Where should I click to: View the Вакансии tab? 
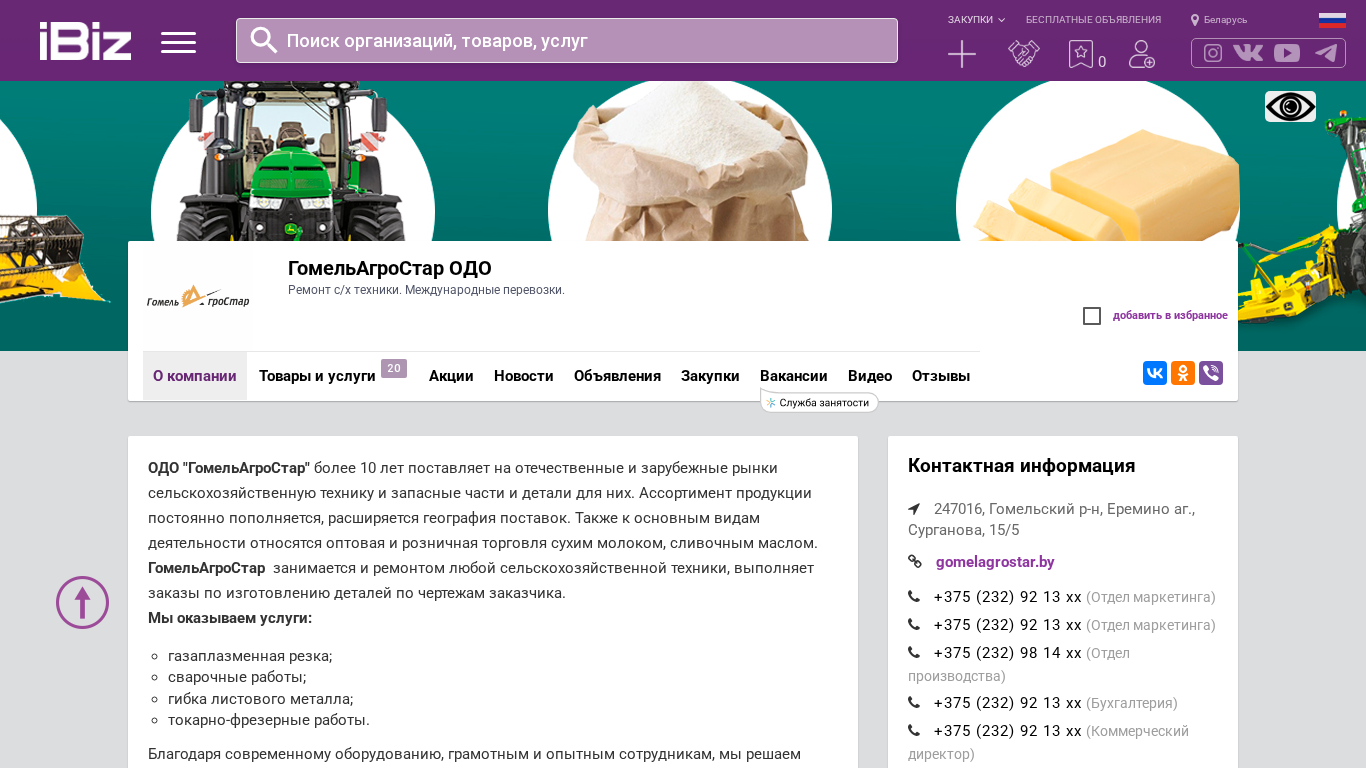(x=794, y=376)
